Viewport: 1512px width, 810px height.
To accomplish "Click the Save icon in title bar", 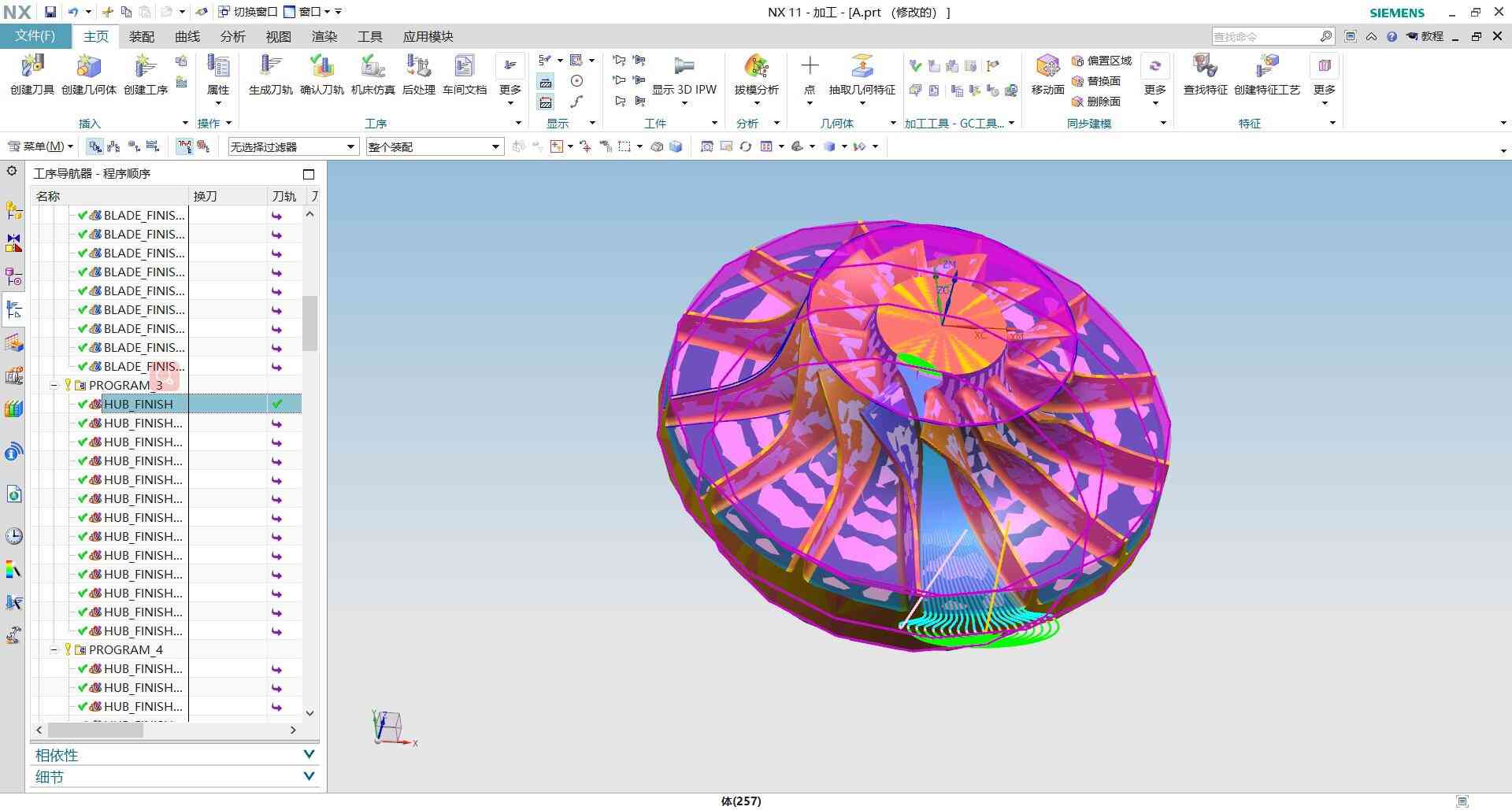I will (x=50, y=12).
